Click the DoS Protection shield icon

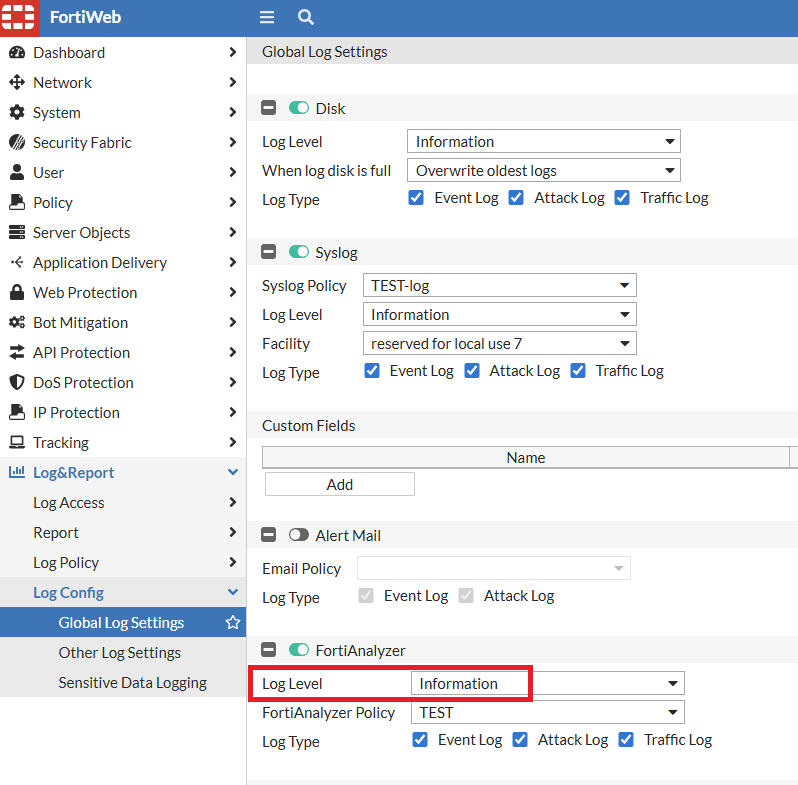pos(16,382)
